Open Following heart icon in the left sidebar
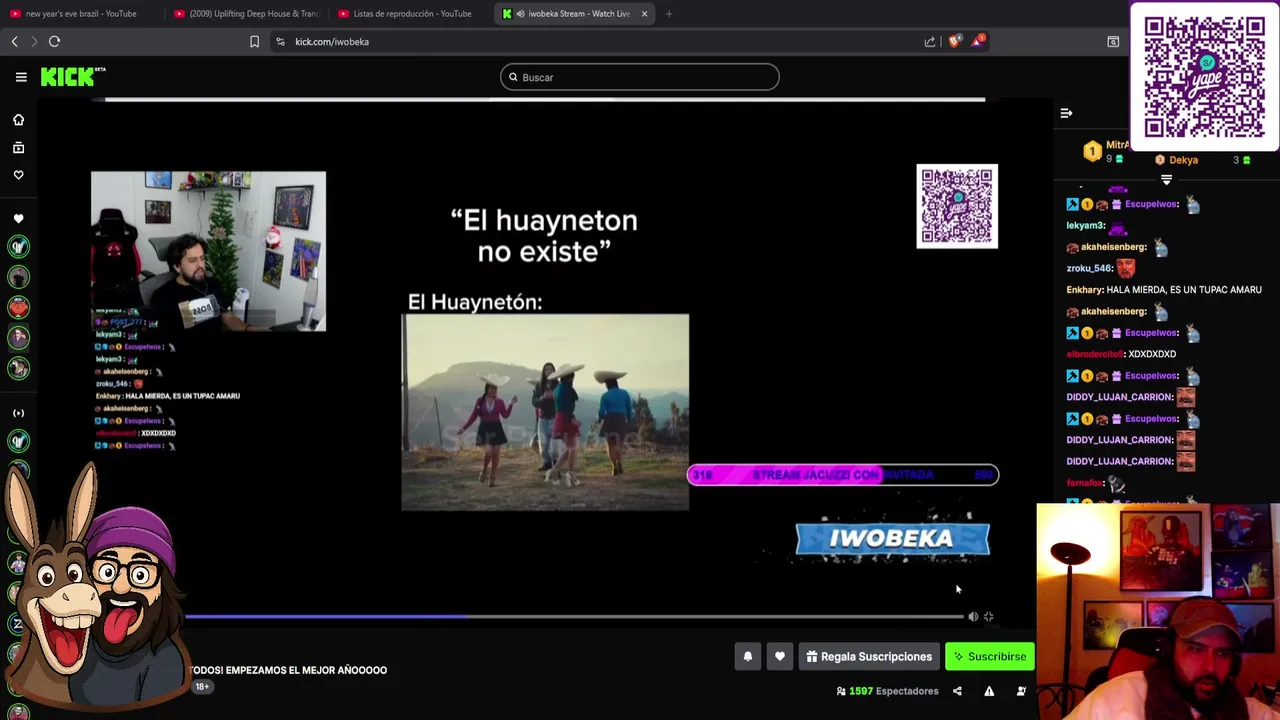 pos(18,175)
